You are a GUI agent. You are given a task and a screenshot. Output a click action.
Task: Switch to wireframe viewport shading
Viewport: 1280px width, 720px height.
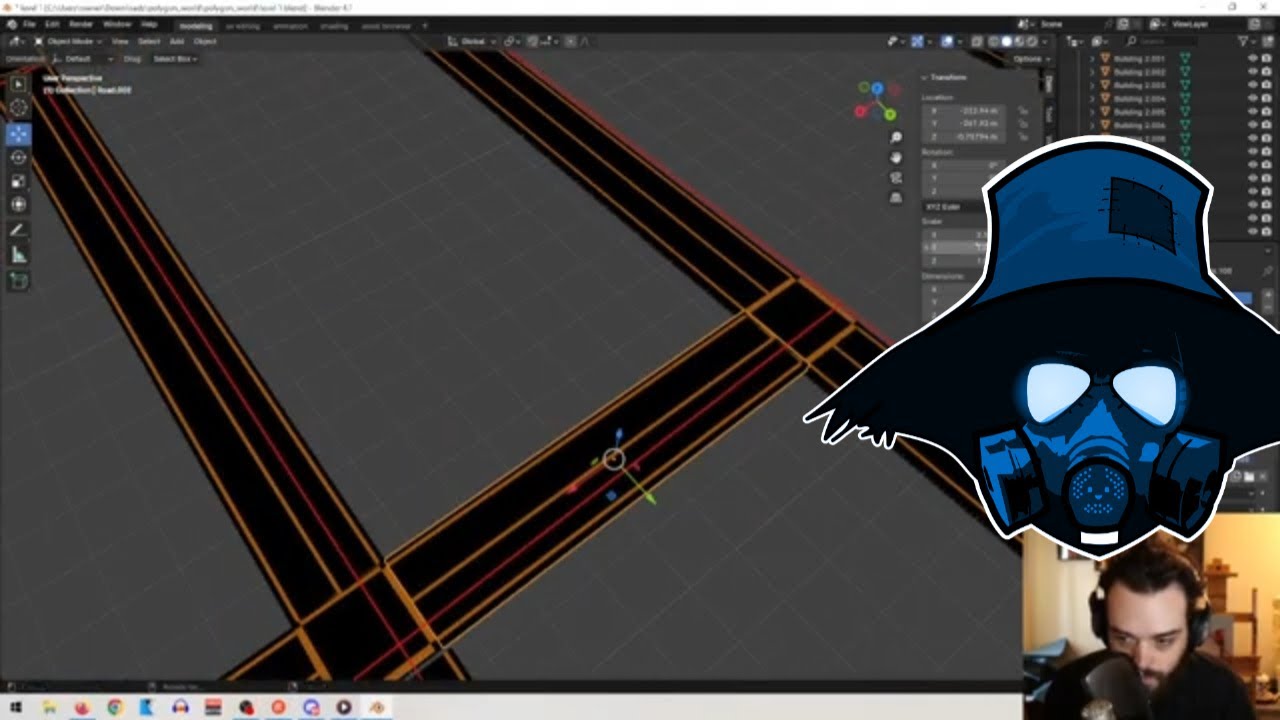993,42
